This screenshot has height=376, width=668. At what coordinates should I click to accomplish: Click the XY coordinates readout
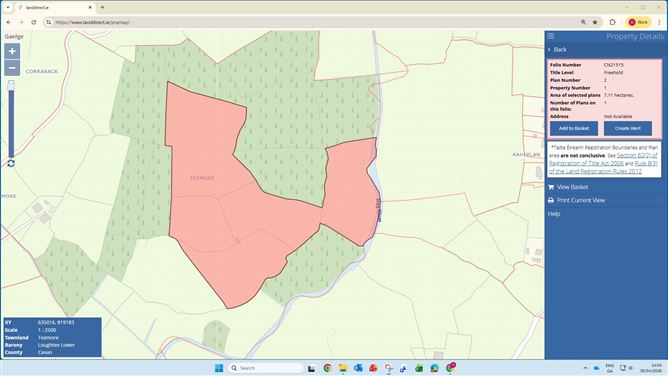pos(56,322)
